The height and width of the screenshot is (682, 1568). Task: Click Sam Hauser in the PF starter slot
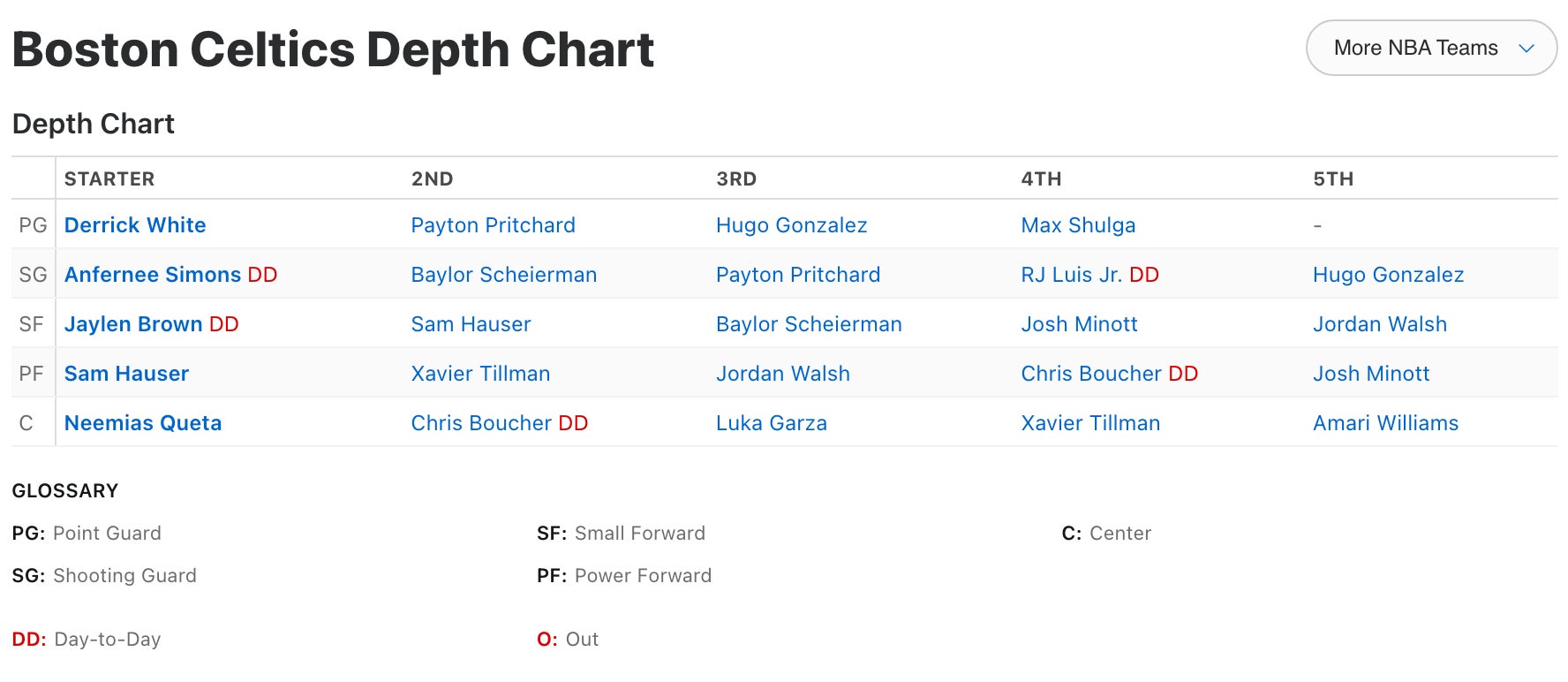[126, 374]
